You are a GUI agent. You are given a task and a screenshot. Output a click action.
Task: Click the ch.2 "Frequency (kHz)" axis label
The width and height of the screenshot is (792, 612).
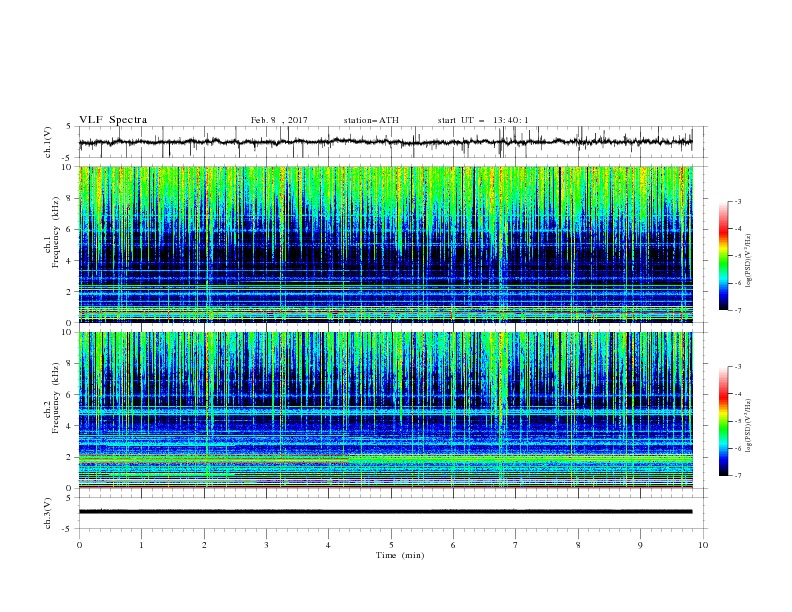(x=56, y=398)
